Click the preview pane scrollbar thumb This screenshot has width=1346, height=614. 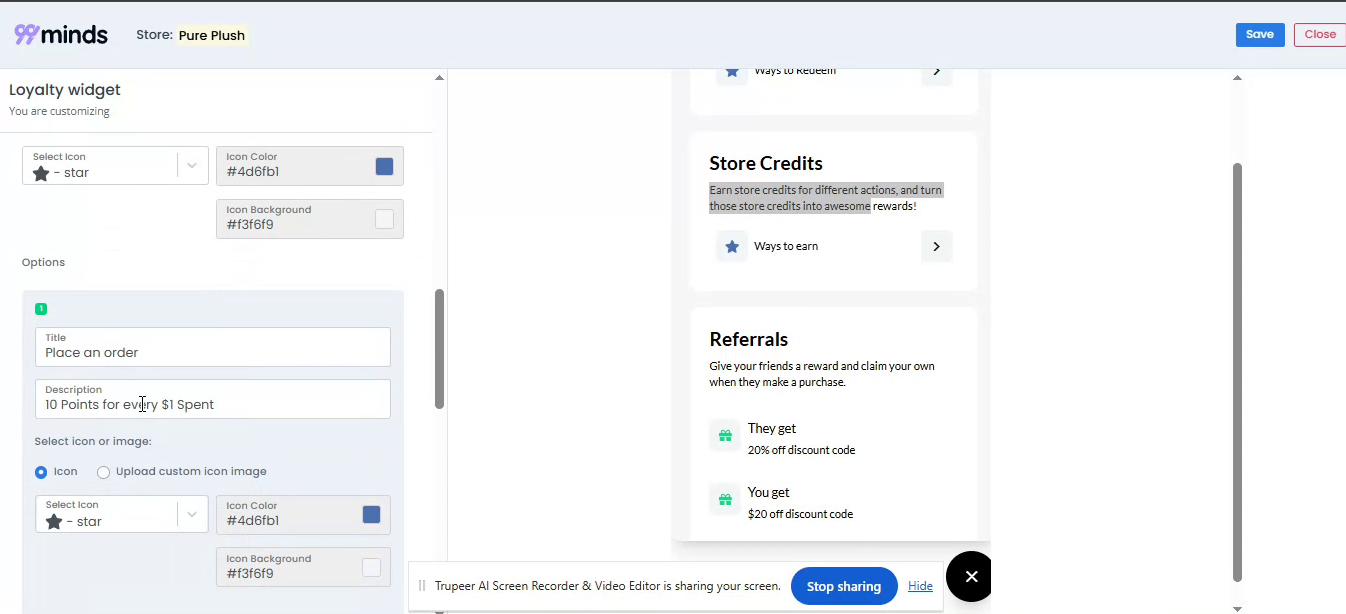[x=1237, y=372]
